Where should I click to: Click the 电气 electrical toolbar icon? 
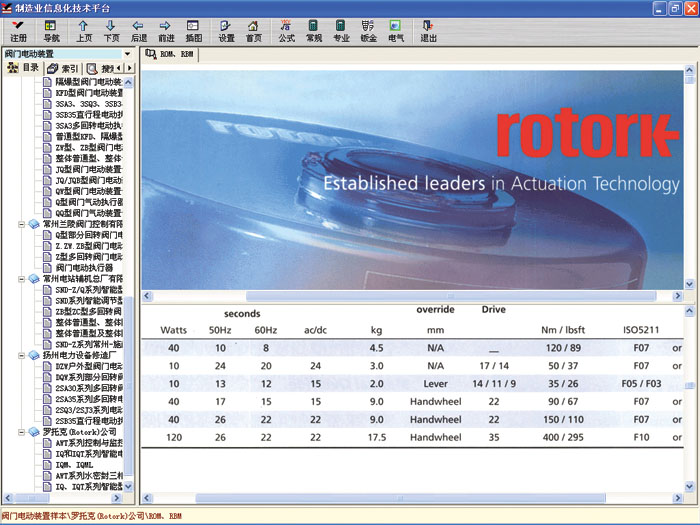pos(396,30)
